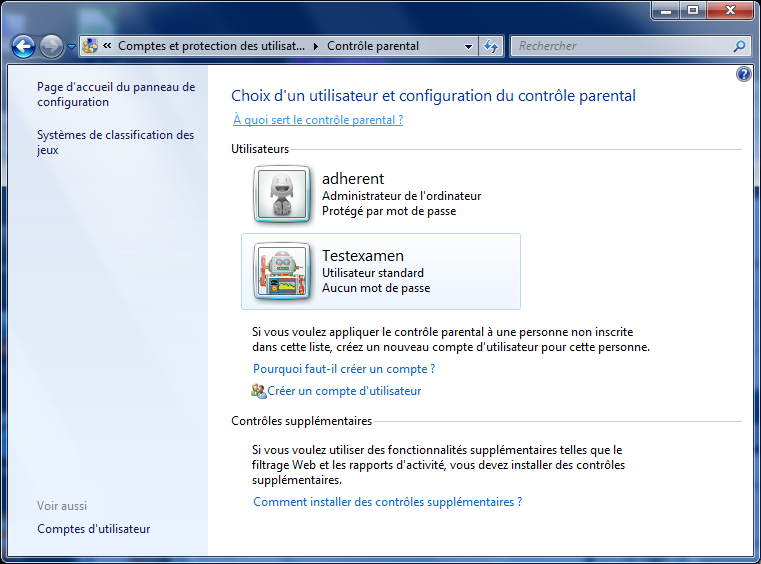Screen dimensions: 761x564
Task: Open the address bar history dropdown
Action: tap(468, 47)
